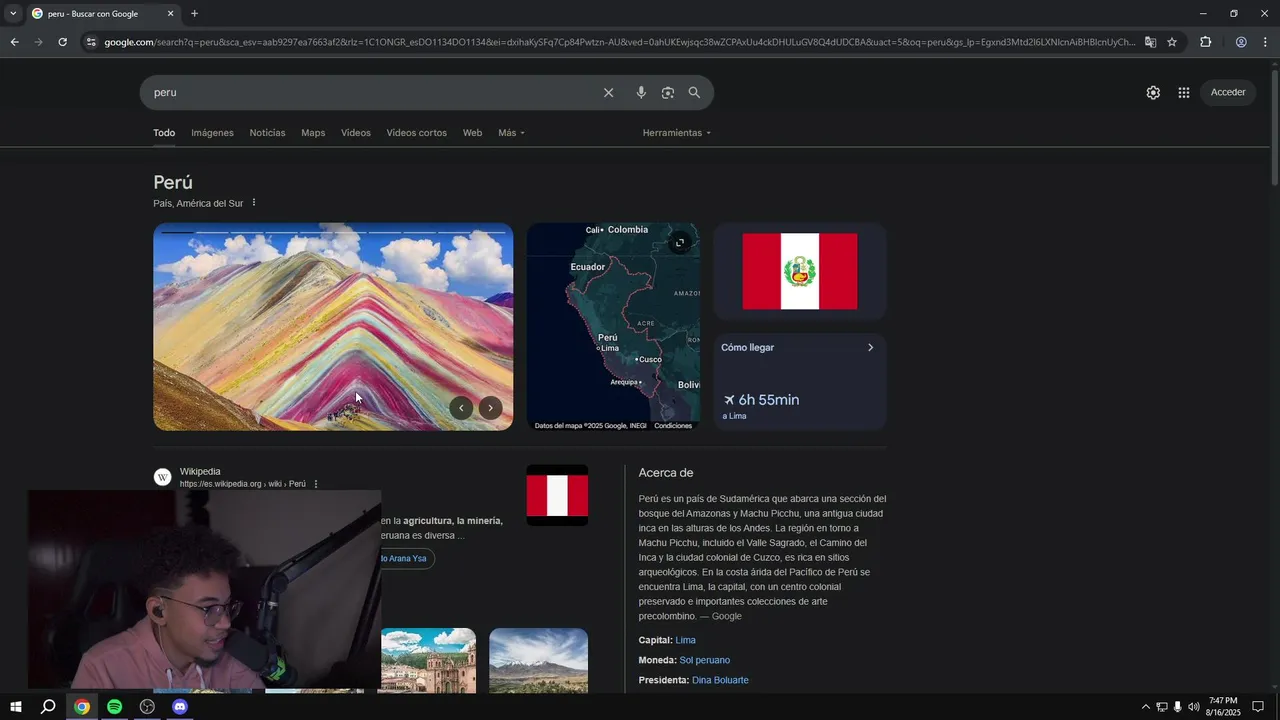1280x720 pixels.
Task: Switch to Videos cortos tab
Action: (417, 133)
